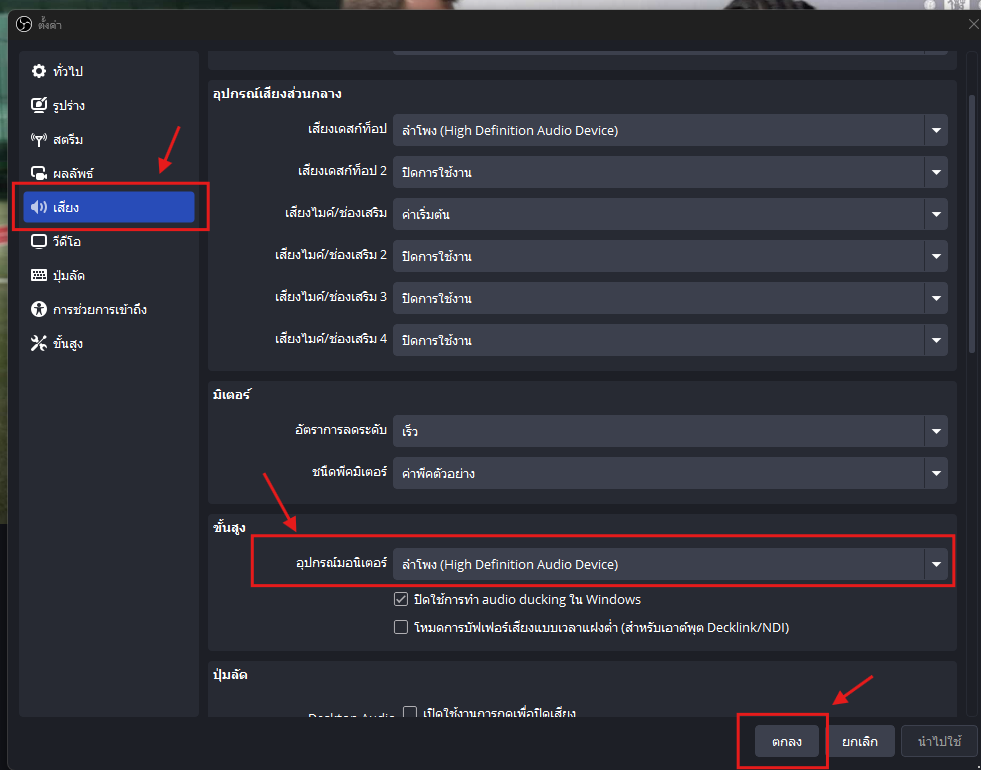981x770 pixels.
Task: Click the output icon beside ผลลัพธ์
Action: pyautogui.click(x=39, y=173)
